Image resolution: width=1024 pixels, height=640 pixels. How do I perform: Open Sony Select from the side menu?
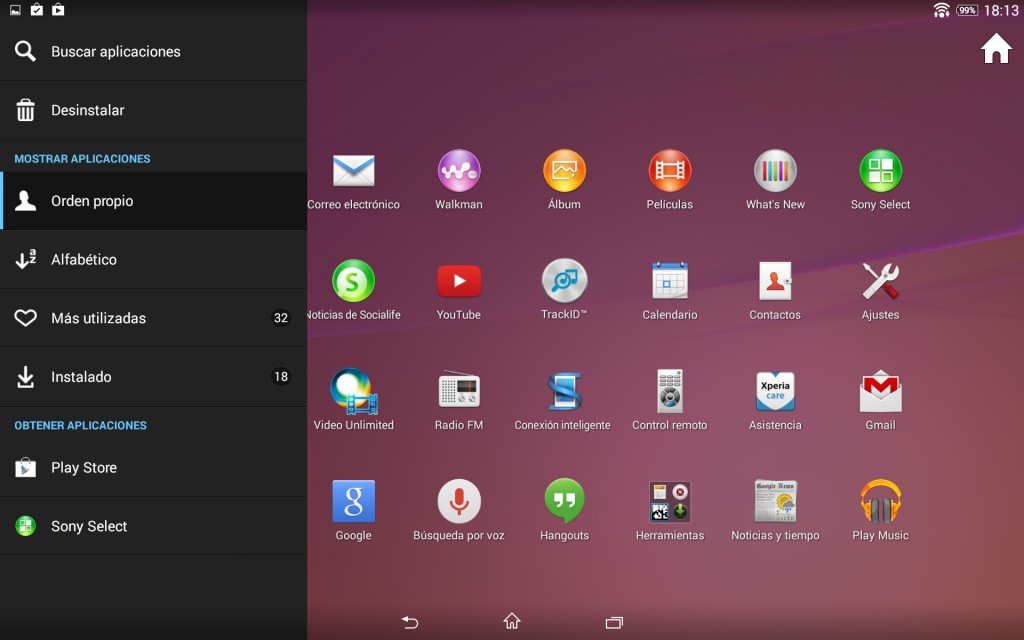click(x=153, y=526)
